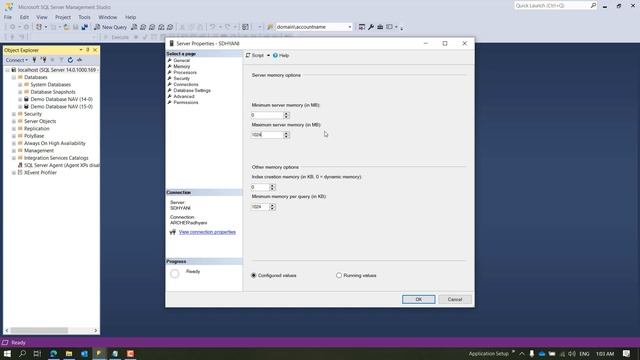This screenshot has width=640, height=360.
Task: Open Microsoft Edge from the taskbar
Action: (x=53, y=353)
